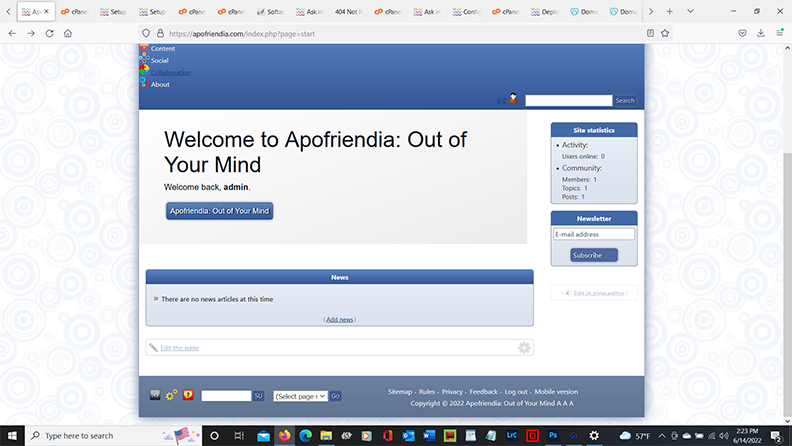The image size is (792, 446).
Task: Open the red help bubble icon in footer
Action: [188, 395]
